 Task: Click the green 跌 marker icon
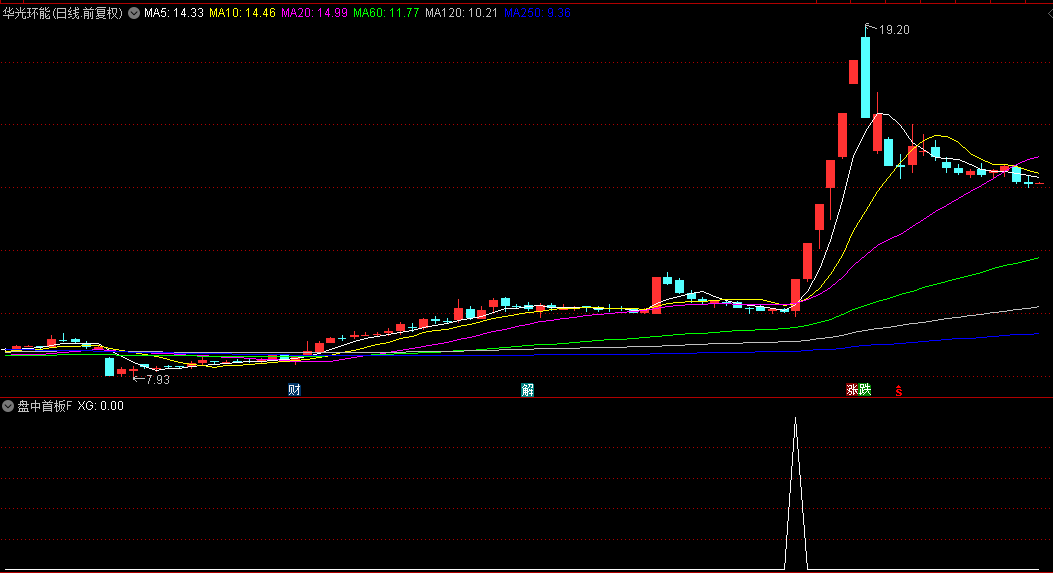coord(865,390)
